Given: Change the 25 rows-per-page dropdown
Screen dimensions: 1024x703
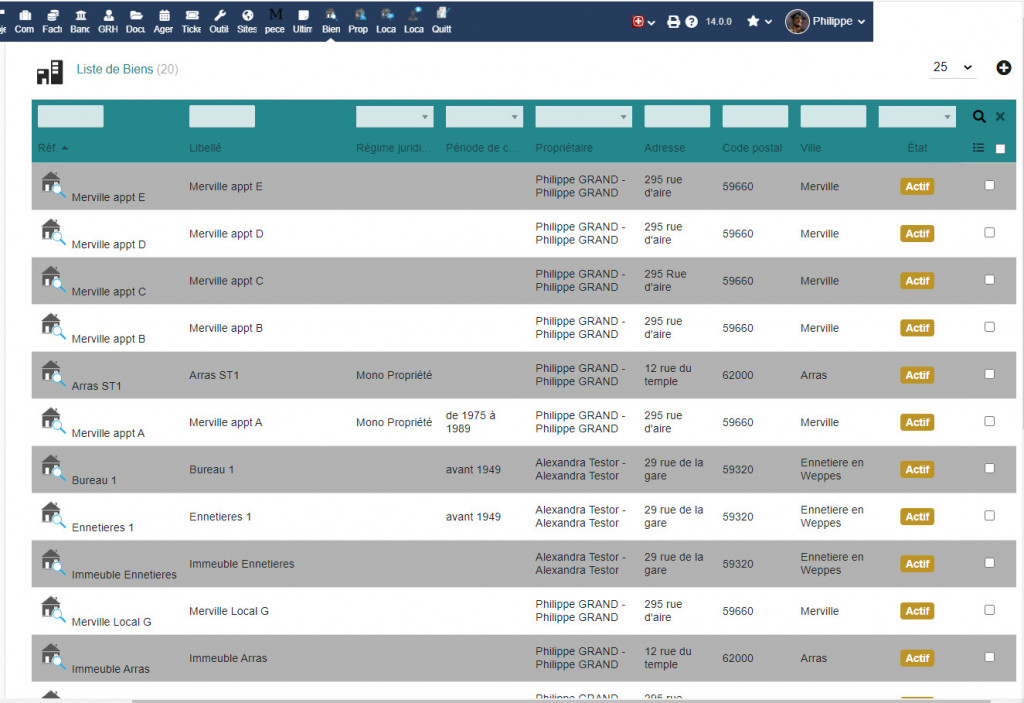Looking at the screenshot, I should (952, 67).
